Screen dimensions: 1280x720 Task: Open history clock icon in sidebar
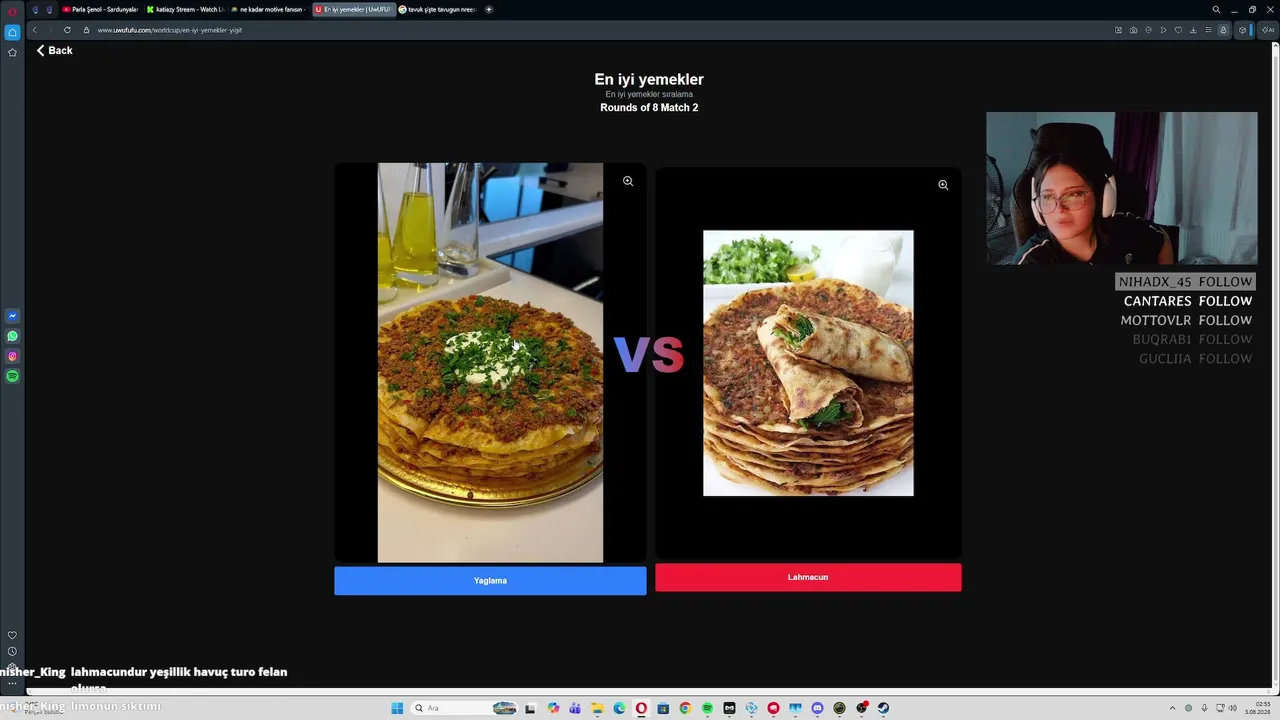(x=12, y=651)
